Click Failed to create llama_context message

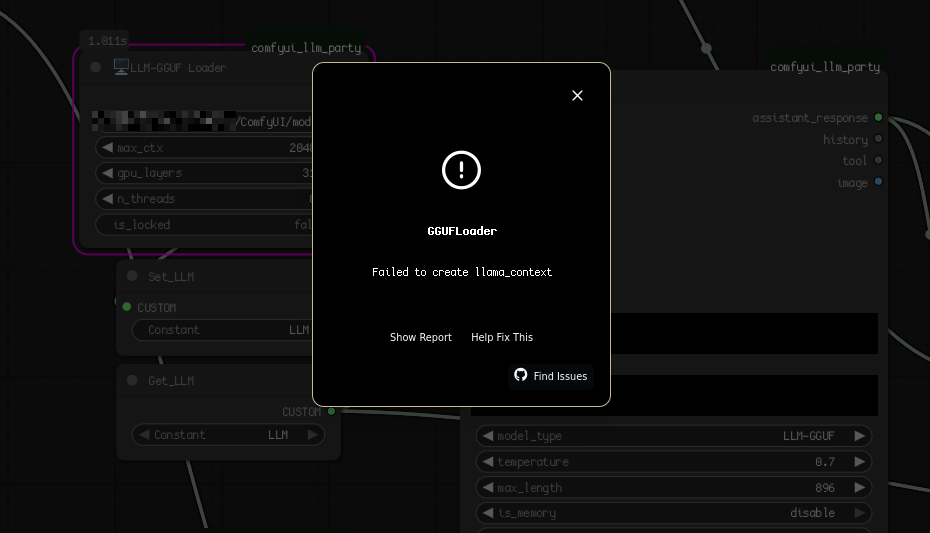pos(461,272)
